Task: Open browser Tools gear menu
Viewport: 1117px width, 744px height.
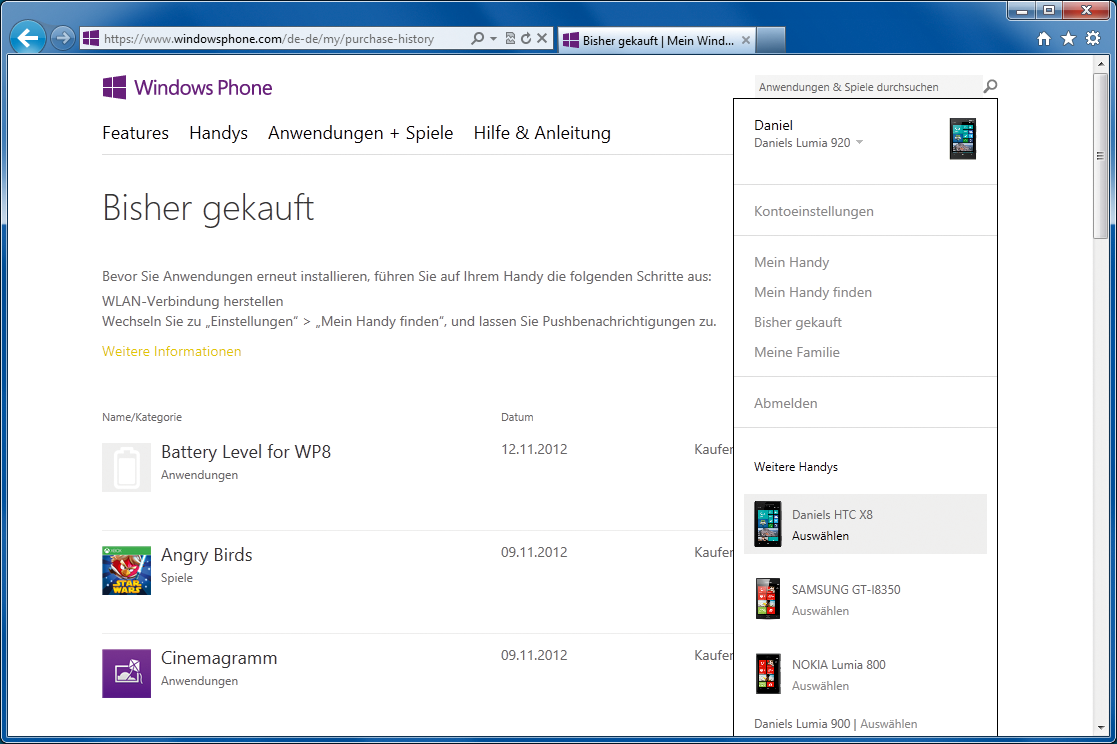Action: coord(1093,38)
